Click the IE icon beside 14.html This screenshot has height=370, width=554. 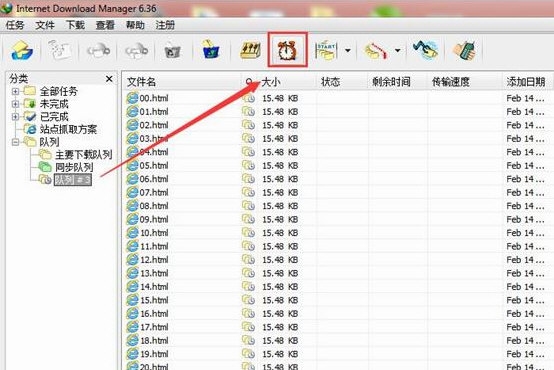pyautogui.click(x=132, y=287)
